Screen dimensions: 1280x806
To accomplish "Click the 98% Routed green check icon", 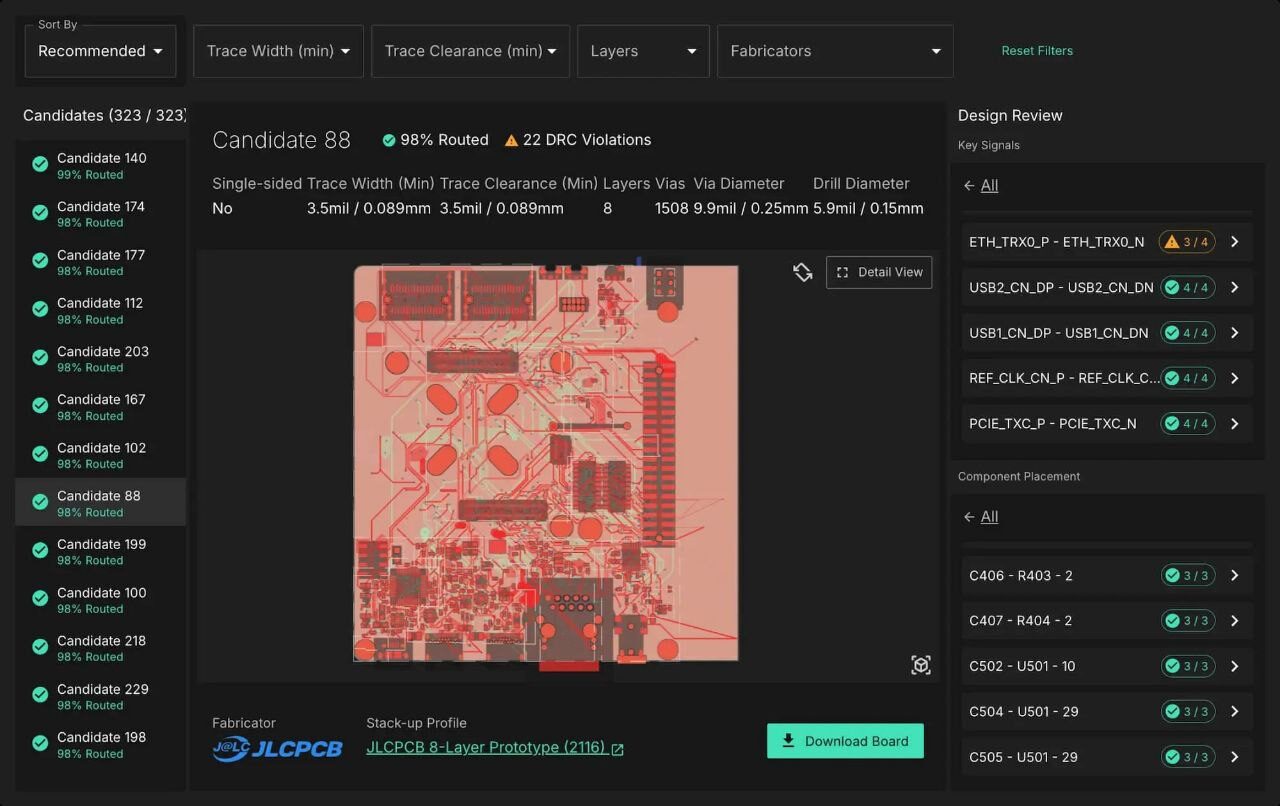I will click(389, 141).
